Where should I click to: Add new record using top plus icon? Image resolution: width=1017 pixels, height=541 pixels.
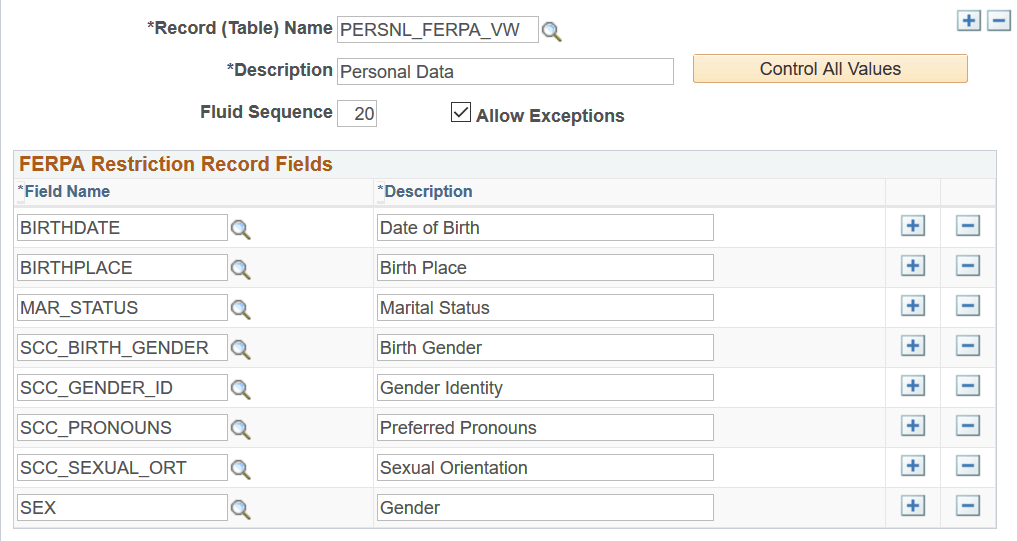pyautogui.click(x=968, y=21)
